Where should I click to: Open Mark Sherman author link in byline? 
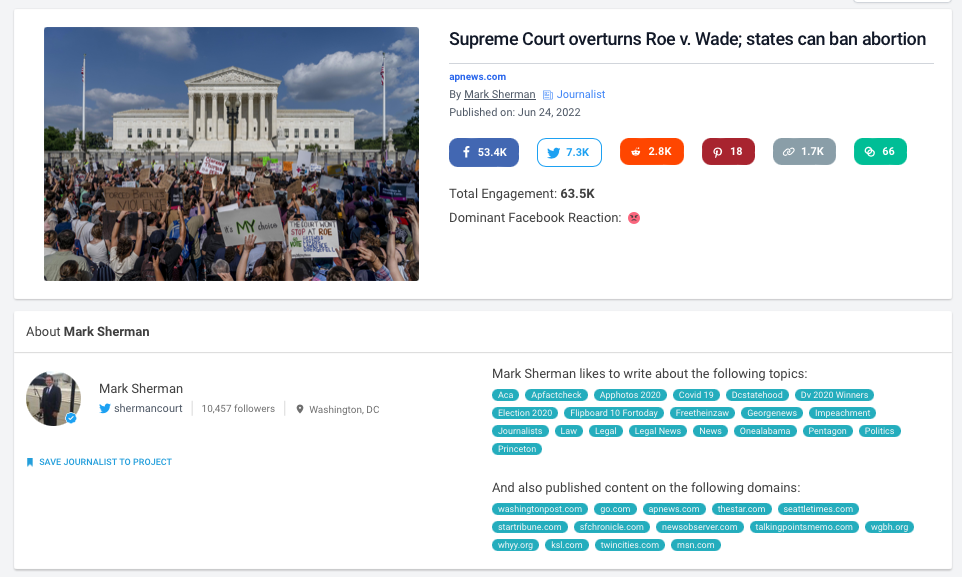click(x=500, y=95)
